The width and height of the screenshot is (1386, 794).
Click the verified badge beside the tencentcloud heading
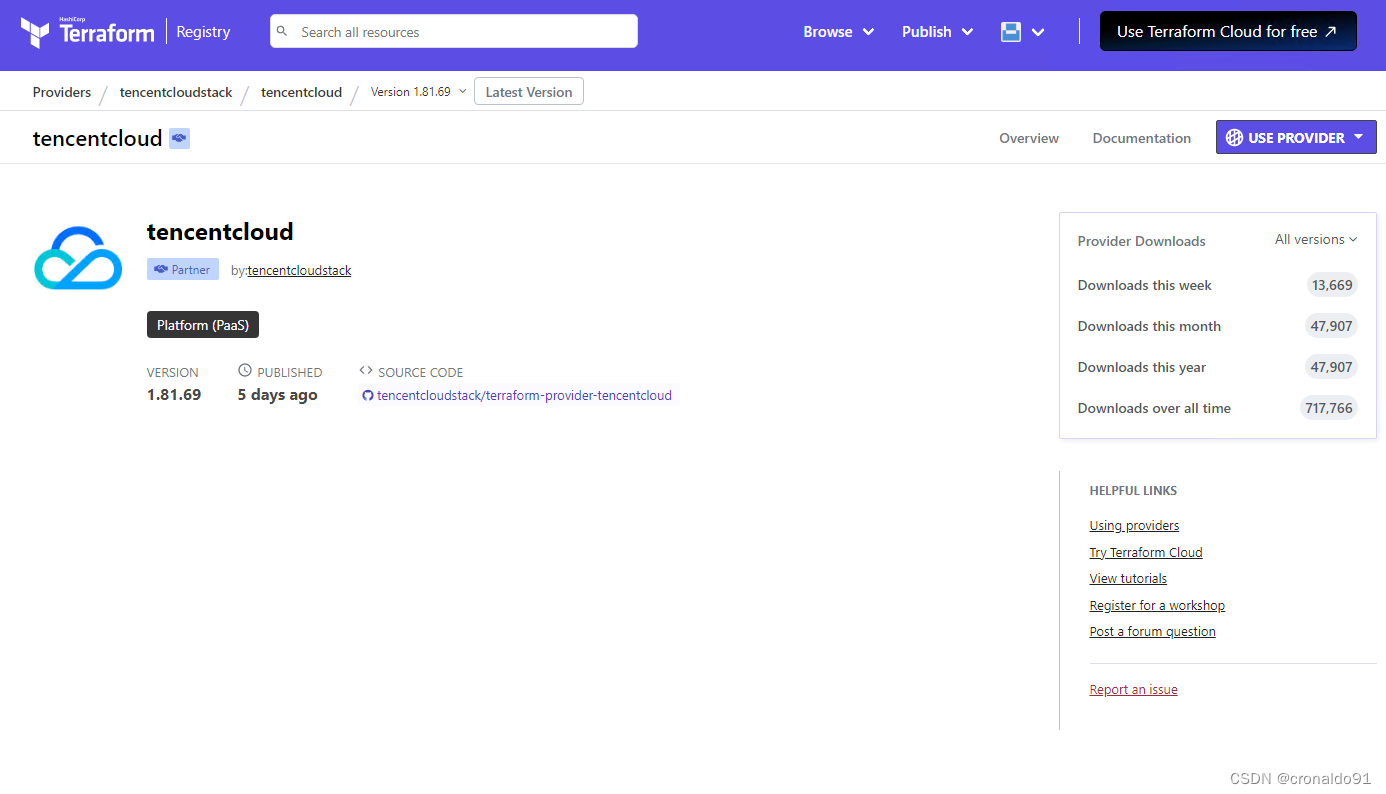click(x=178, y=137)
